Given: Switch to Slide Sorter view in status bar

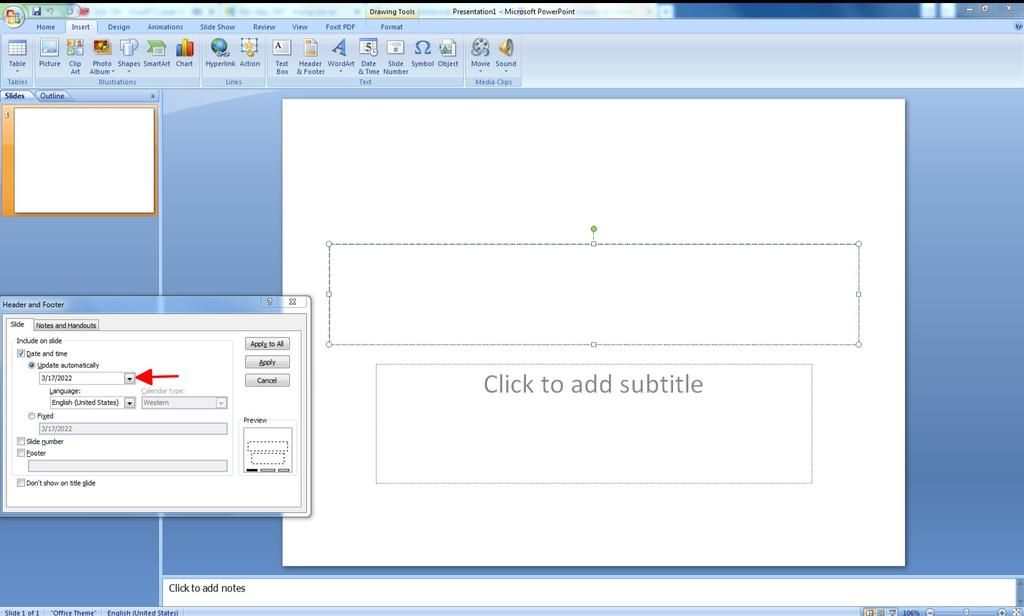Looking at the screenshot, I should tap(881, 612).
